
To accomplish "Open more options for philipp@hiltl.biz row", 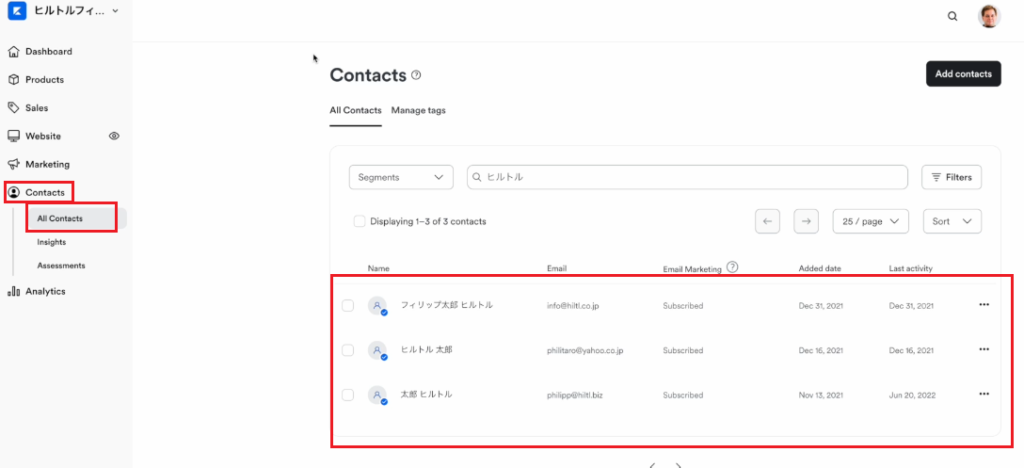I will pos(984,394).
